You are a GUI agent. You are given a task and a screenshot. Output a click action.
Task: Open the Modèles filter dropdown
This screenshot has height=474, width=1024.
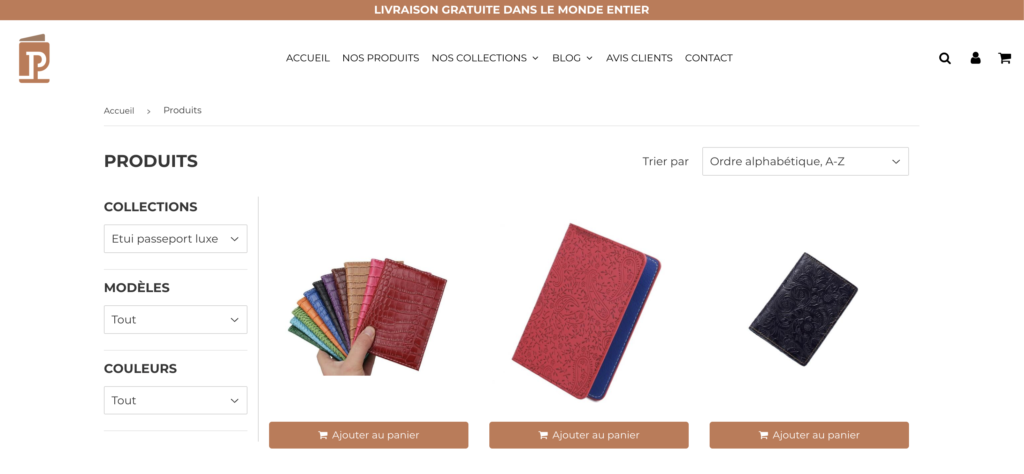tap(176, 320)
